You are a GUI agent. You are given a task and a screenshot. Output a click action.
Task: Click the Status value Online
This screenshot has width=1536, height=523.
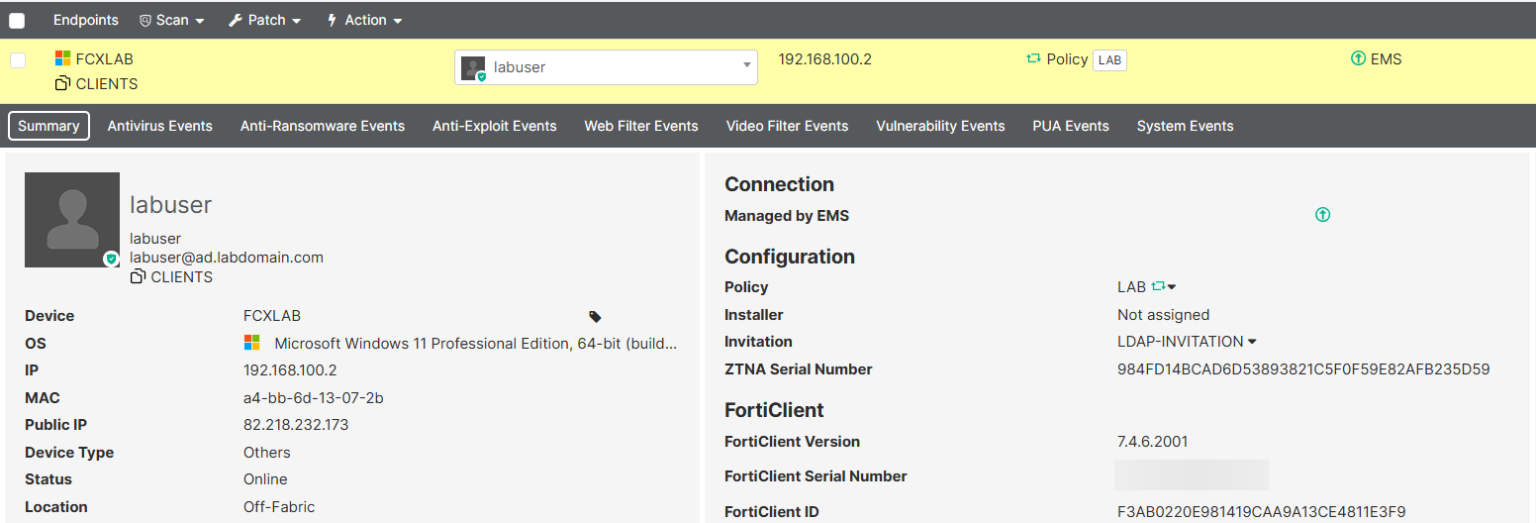point(266,479)
